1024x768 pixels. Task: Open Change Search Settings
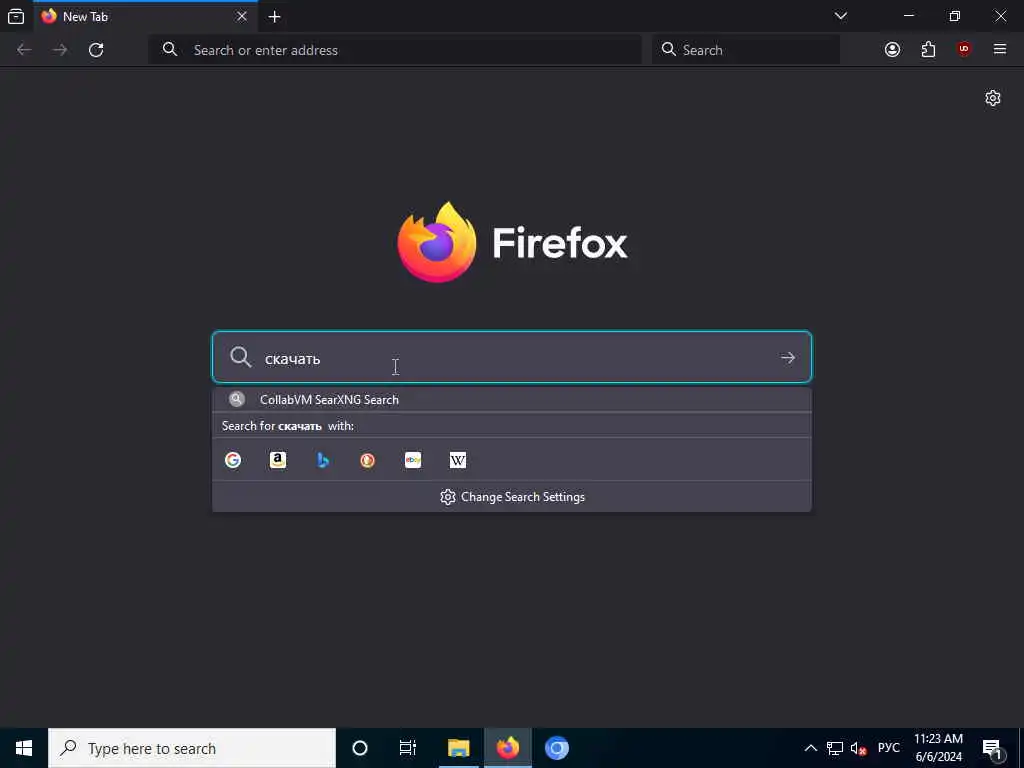[513, 497]
